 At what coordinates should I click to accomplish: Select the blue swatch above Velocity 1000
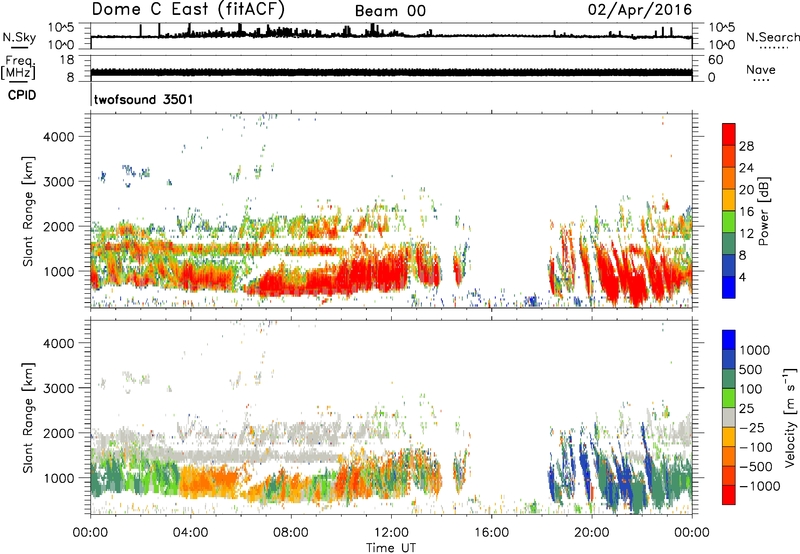[729, 340]
